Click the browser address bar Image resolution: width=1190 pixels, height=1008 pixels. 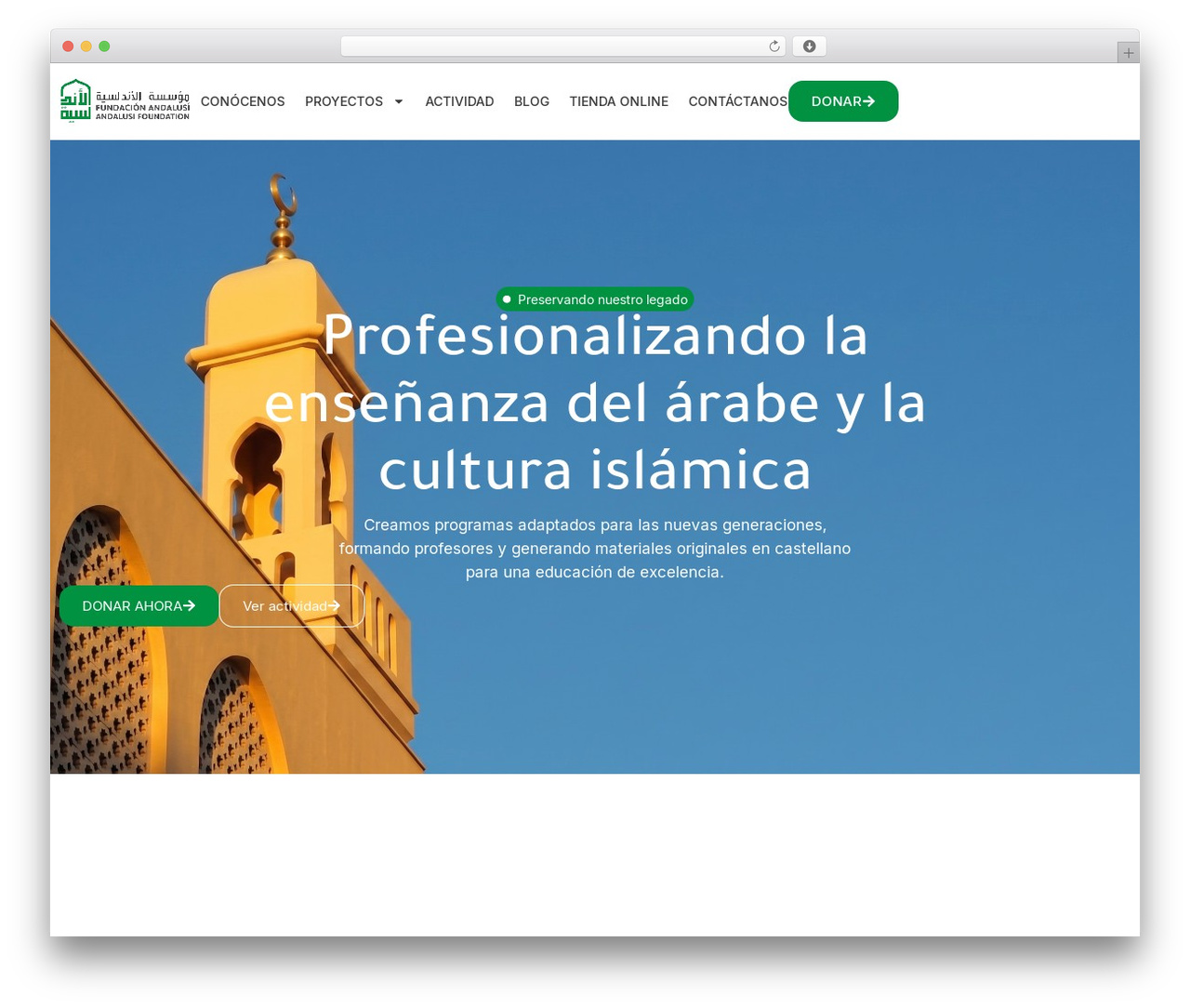click(563, 46)
